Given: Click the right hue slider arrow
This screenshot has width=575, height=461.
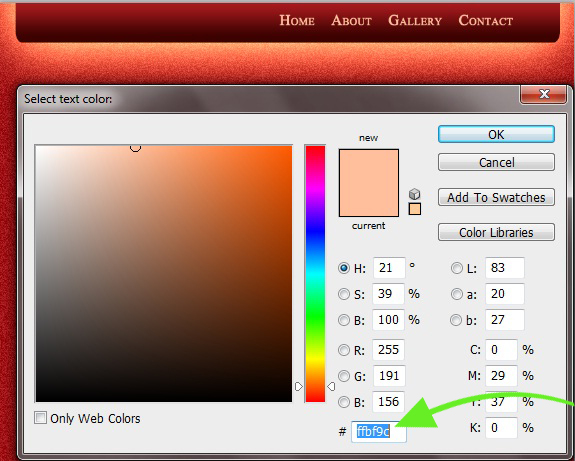Looking at the screenshot, I should point(331,387).
